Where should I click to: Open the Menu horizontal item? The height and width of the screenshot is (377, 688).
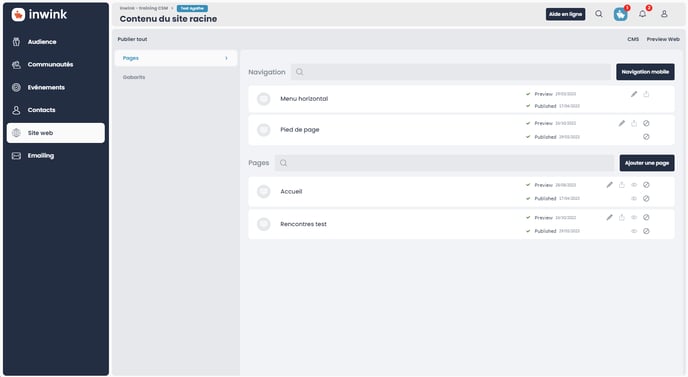coord(304,99)
